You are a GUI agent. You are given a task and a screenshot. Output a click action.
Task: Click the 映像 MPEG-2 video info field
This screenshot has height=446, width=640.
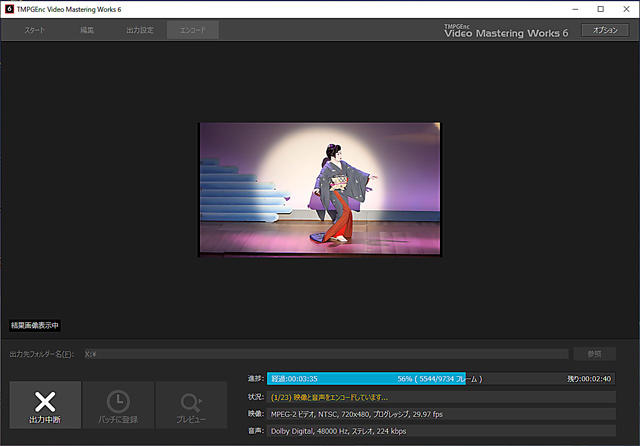tap(440, 414)
